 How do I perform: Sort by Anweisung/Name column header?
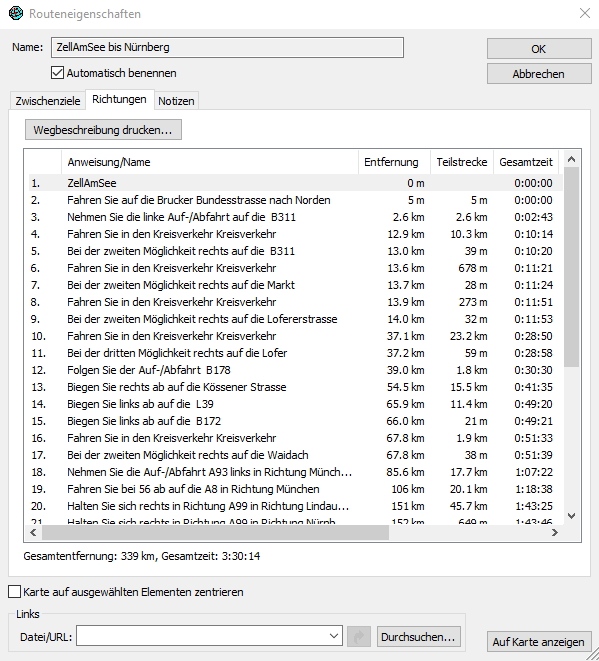[210, 162]
